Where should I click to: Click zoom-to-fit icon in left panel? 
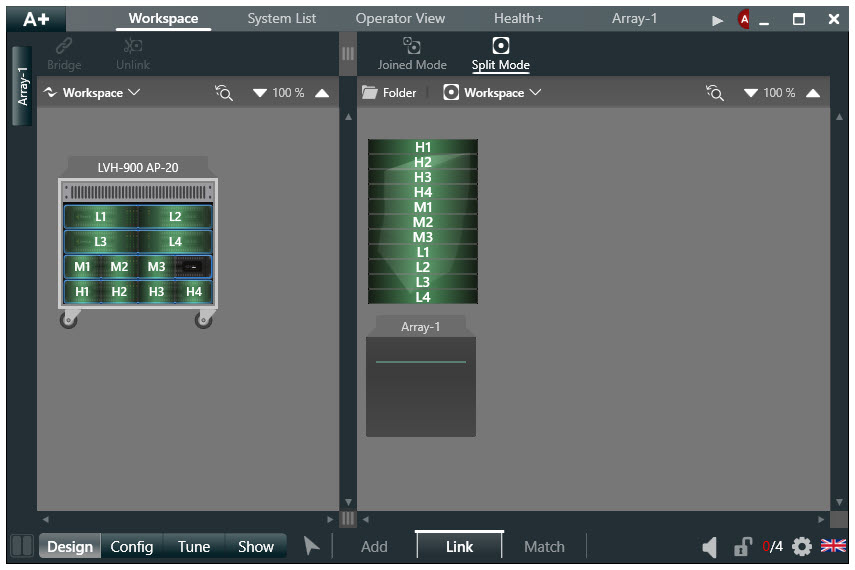pos(224,93)
